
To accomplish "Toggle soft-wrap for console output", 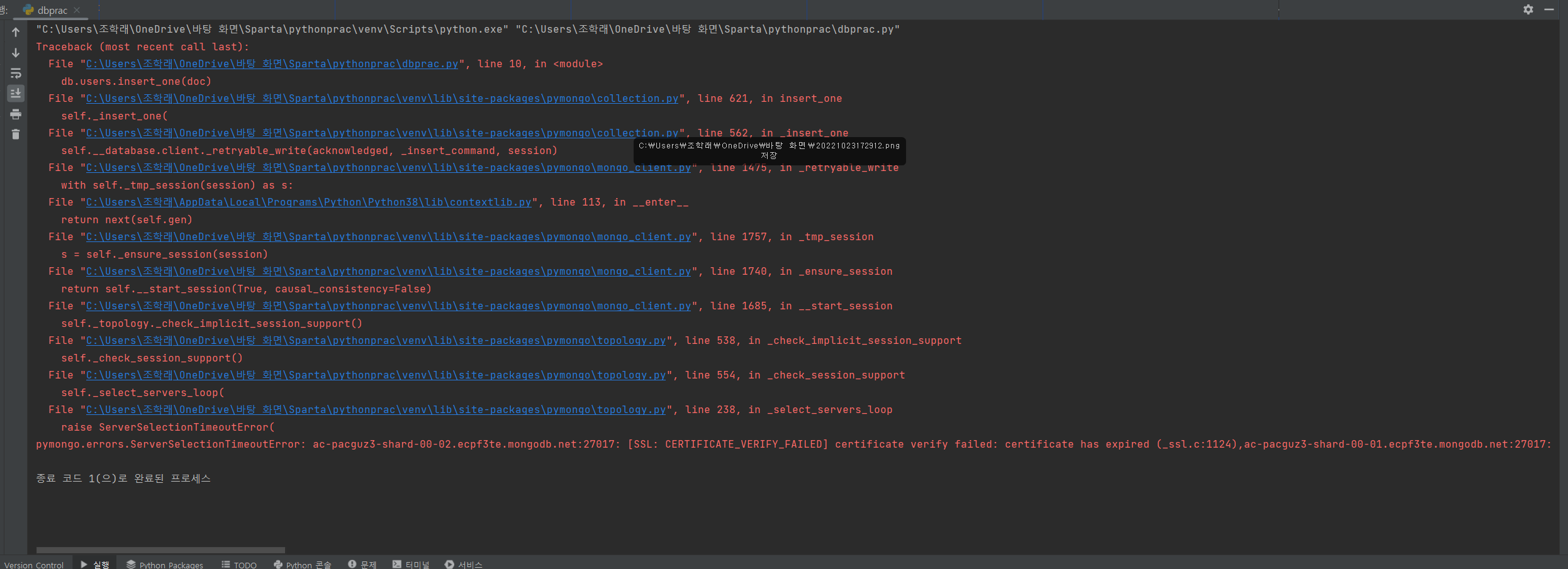I will pyautogui.click(x=16, y=73).
